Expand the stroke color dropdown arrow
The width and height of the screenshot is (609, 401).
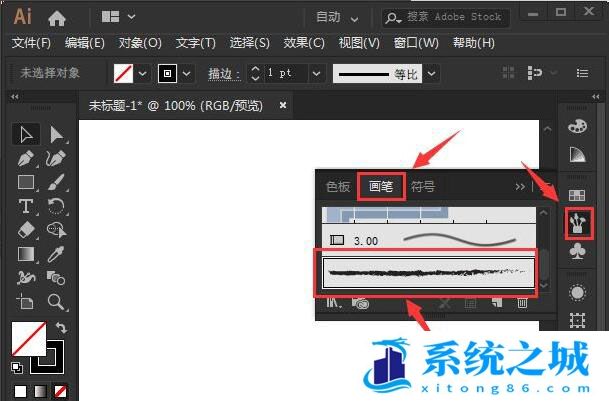point(186,73)
